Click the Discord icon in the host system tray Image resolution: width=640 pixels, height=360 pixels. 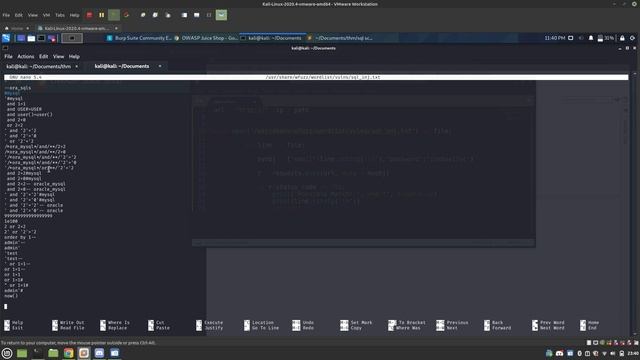click(x=559, y=353)
